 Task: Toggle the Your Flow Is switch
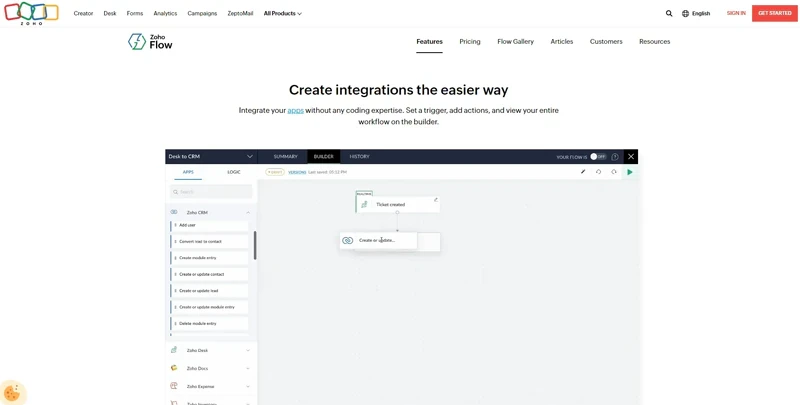pyautogui.click(x=598, y=157)
